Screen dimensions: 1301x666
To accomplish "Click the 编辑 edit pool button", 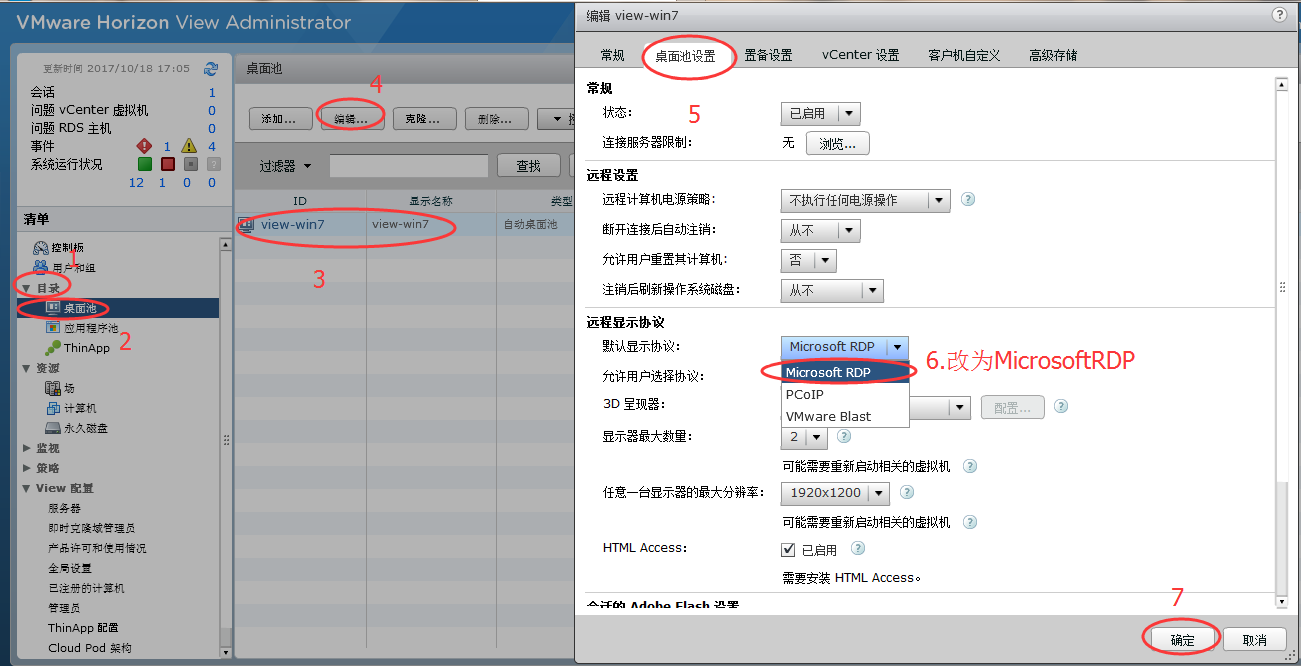I will tap(351, 119).
